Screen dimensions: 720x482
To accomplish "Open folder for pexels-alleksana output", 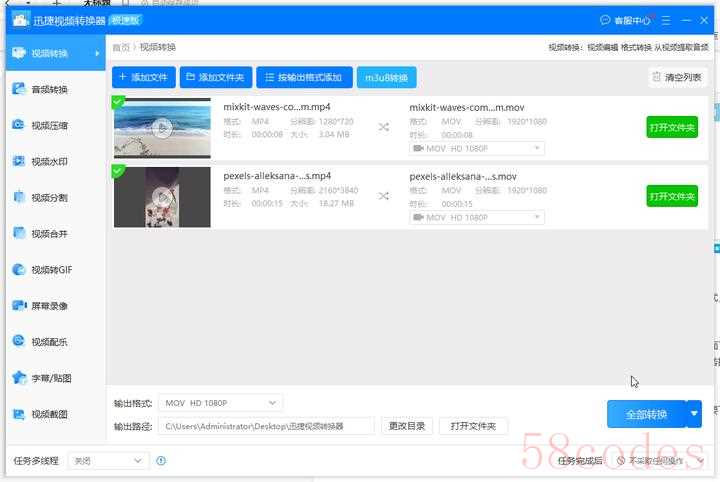I will pos(672,196).
